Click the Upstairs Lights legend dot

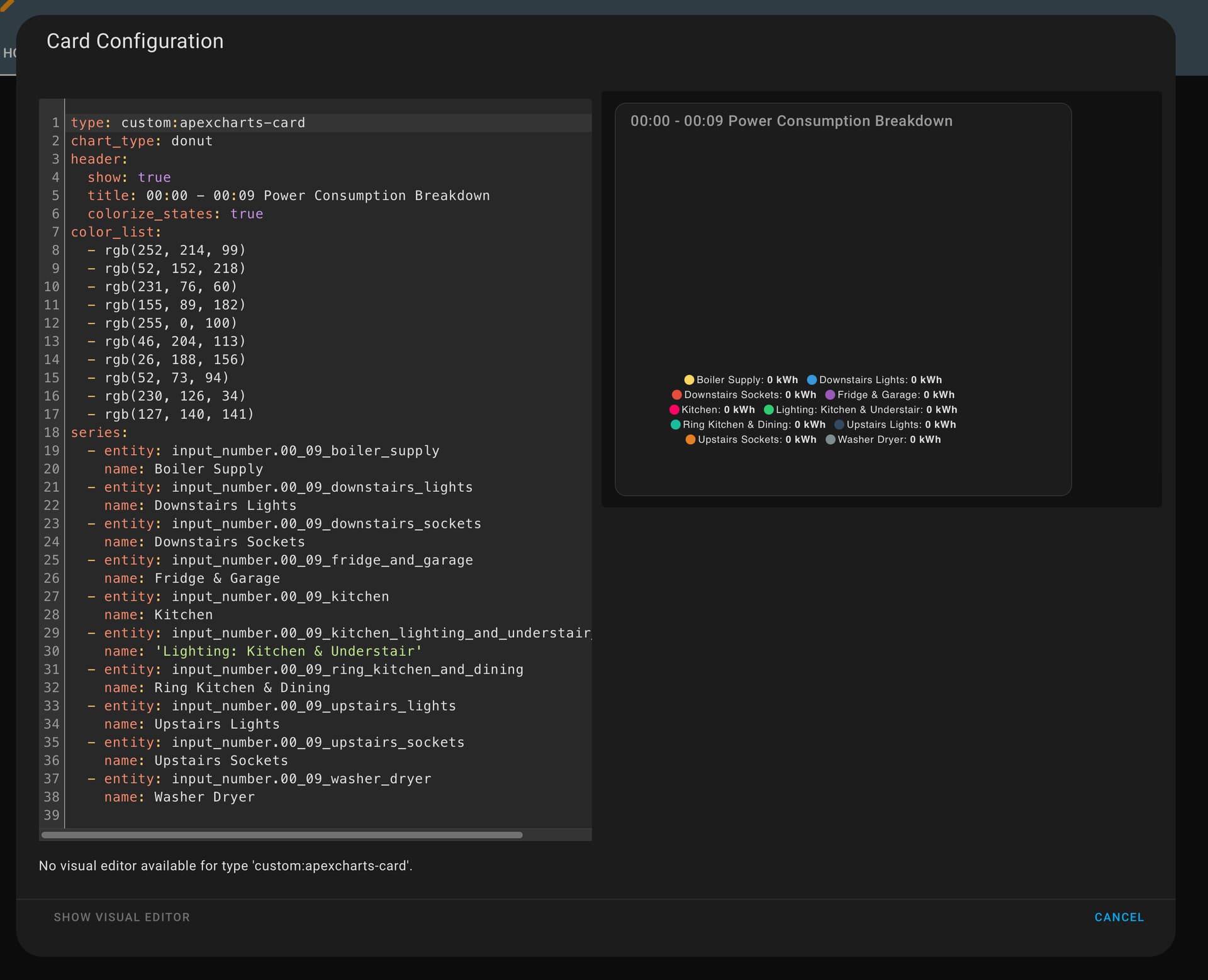point(838,425)
